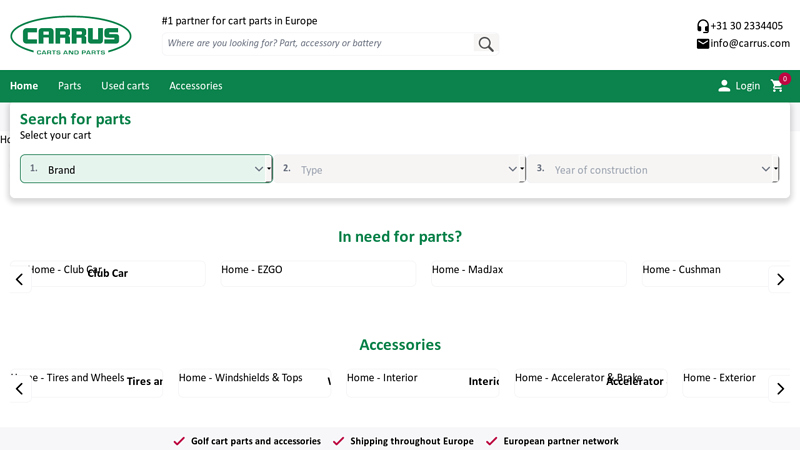This screenshot has width=800, height=450.
Task: Click the headset phone icon
Action: click(703, 26)
